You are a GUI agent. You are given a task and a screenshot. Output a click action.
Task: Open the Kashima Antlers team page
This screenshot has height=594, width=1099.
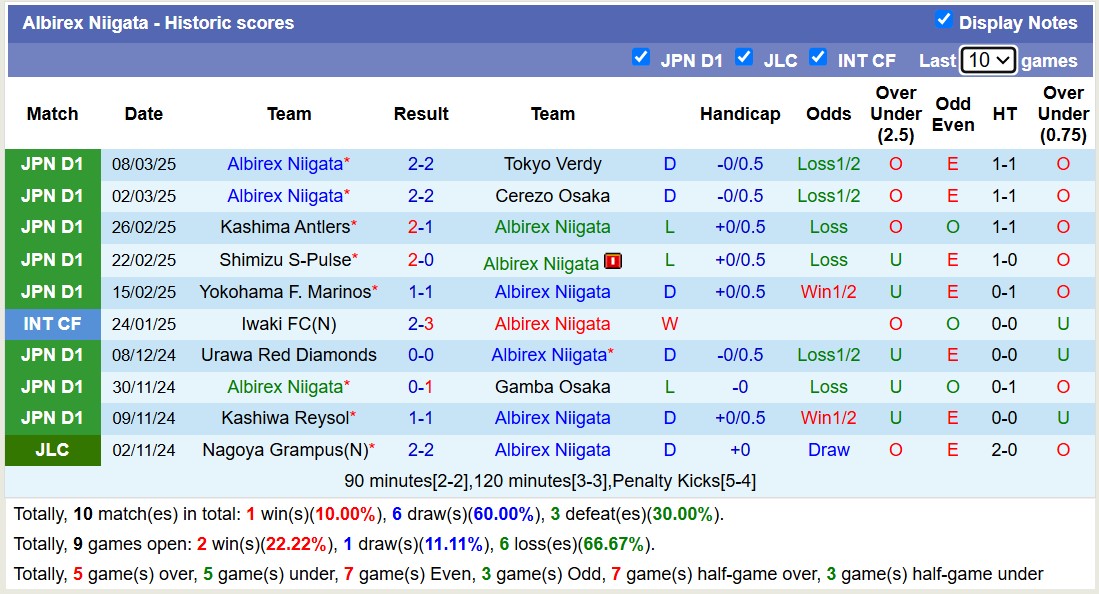click(285, 227)
